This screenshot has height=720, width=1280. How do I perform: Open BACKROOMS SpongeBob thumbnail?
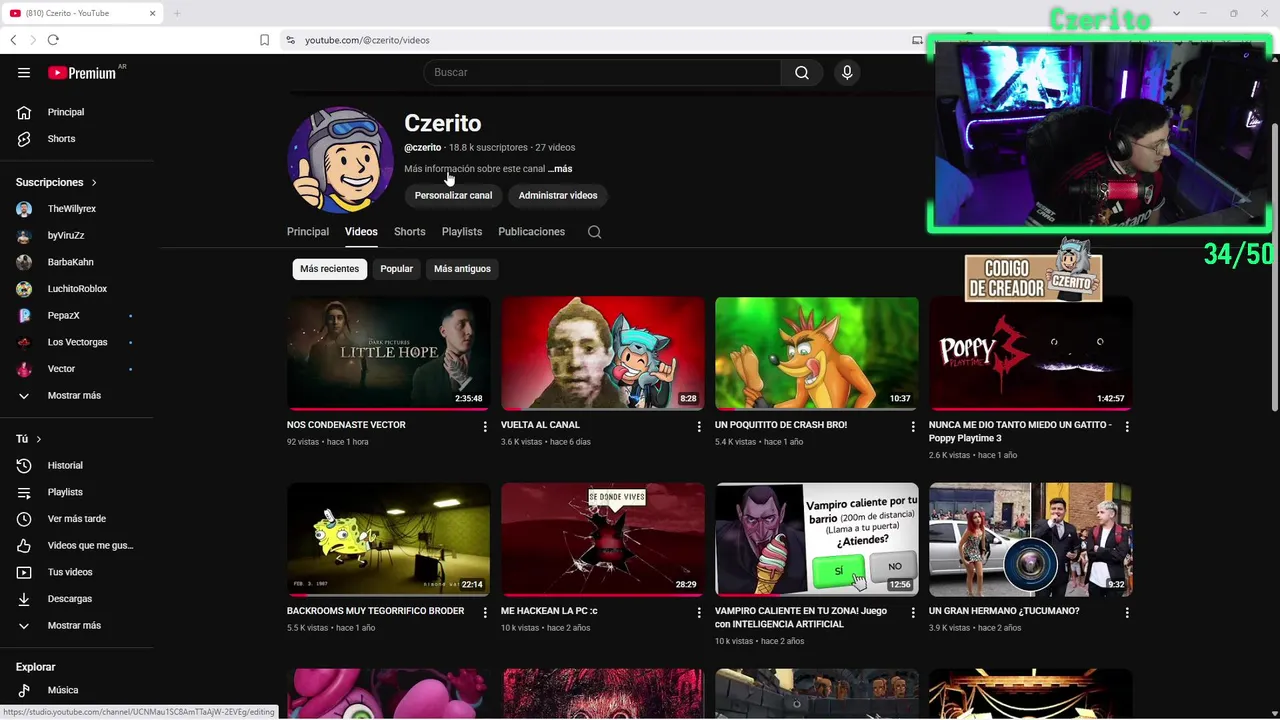(389, 540)
